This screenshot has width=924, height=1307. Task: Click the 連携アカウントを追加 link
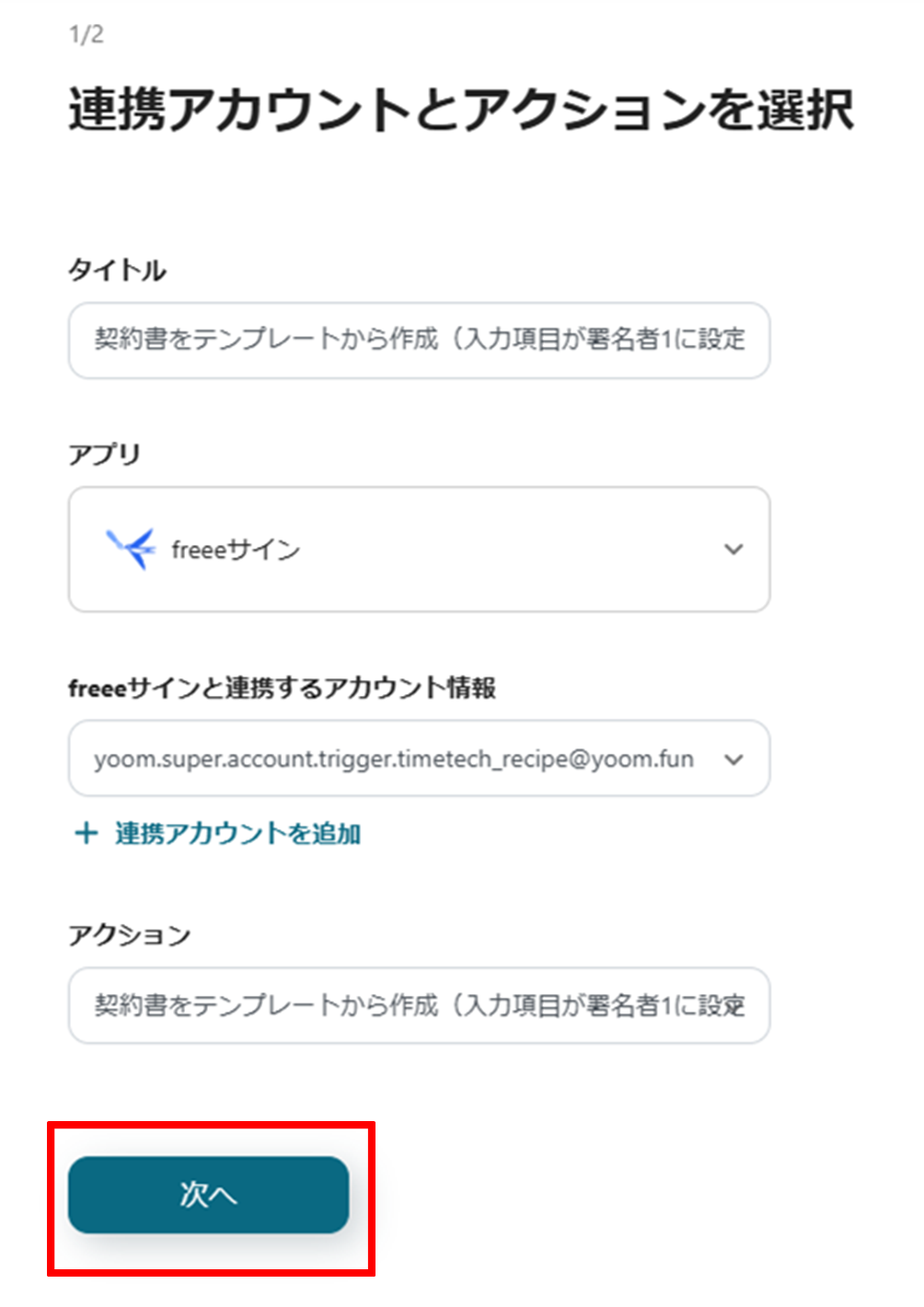click(237, 834)
